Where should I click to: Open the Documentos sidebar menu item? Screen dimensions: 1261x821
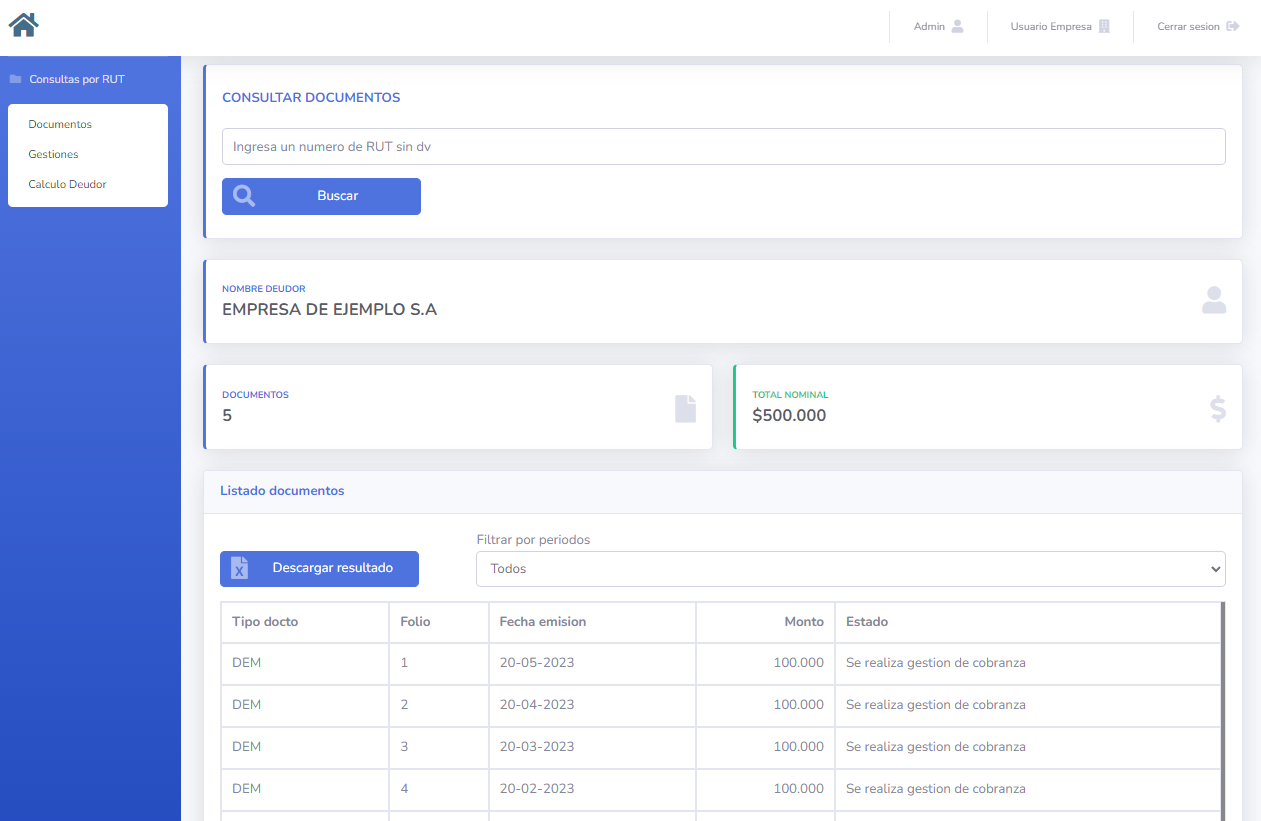[60, 124]
